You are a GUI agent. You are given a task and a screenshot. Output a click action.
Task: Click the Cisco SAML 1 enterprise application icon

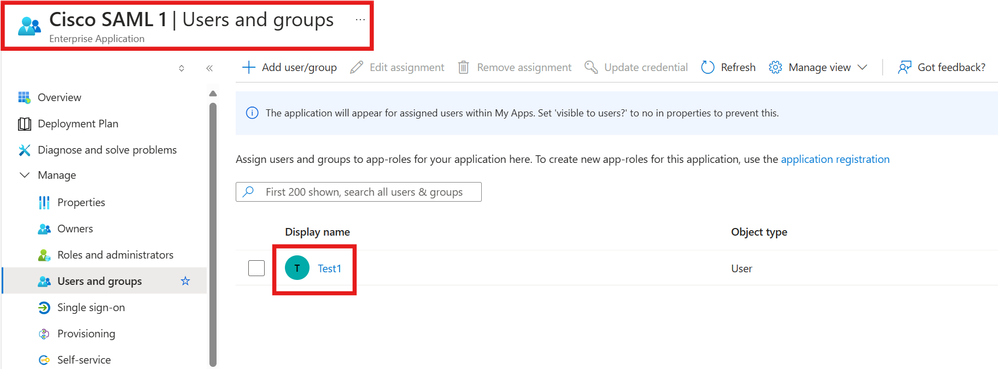click(x=29, y=25)
